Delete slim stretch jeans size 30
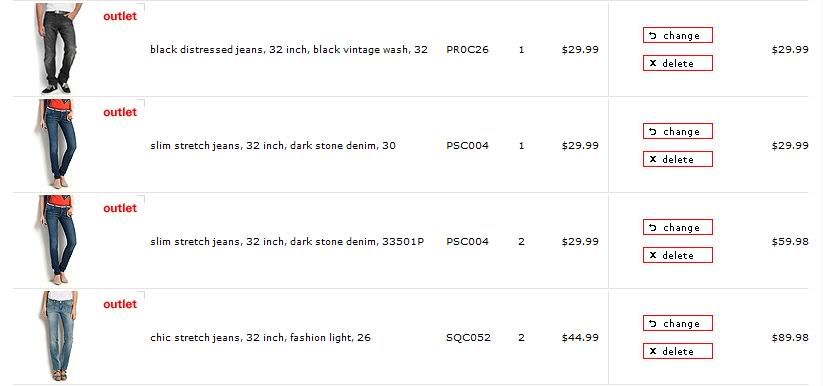 click(678, 159)
